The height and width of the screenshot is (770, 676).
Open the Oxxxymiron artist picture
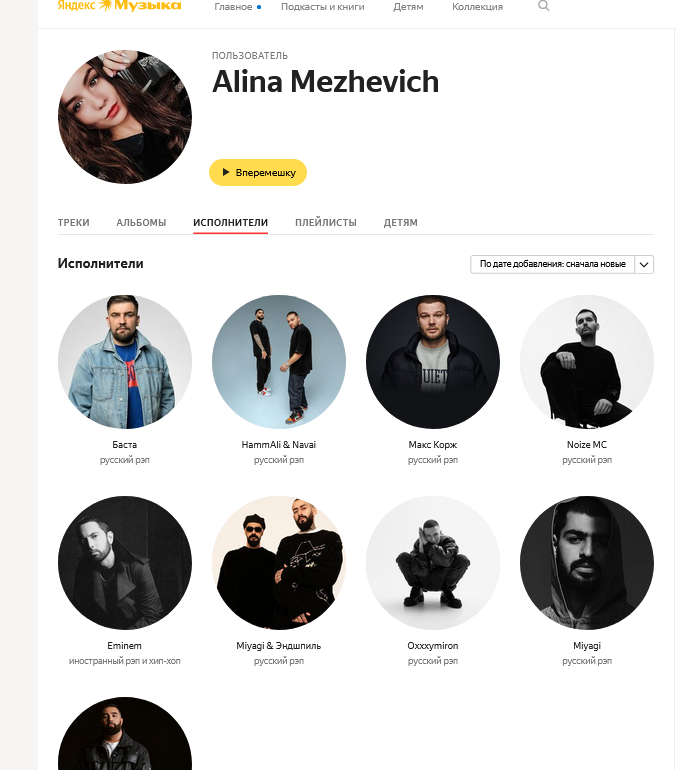(x=433, y=563)
